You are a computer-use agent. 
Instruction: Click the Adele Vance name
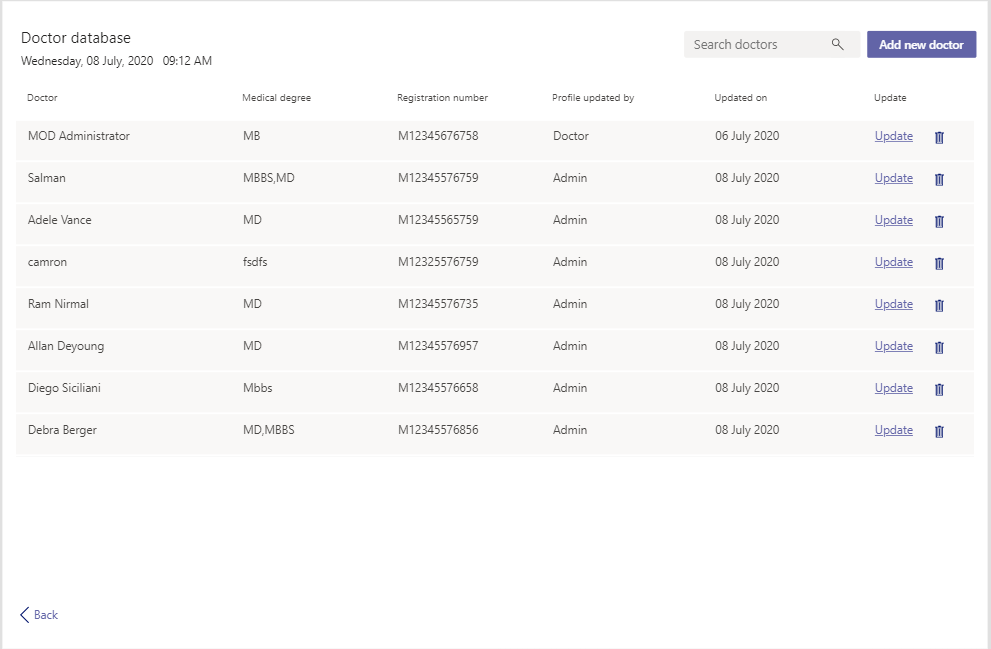point(59,220)
